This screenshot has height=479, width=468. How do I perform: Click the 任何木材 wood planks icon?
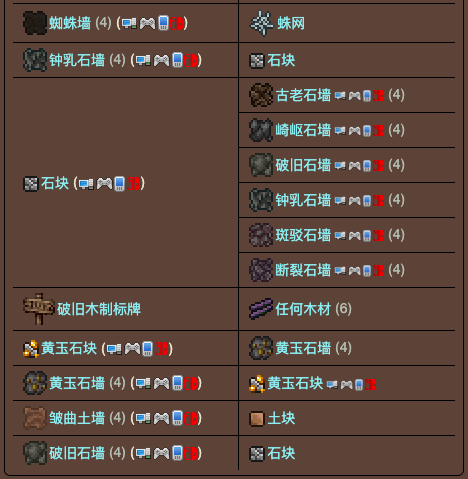[x=261, y=309]
